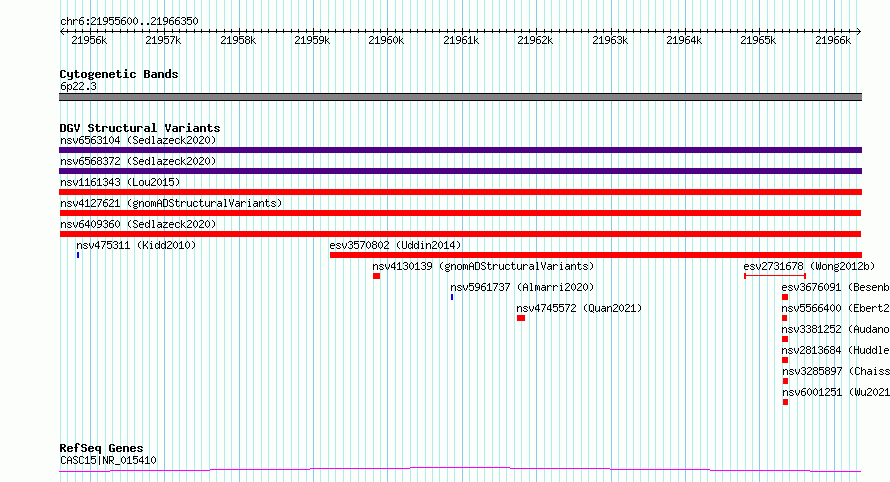The height and width of the screenshot is (482, 890).
Task: Click the 21958k ruler position
Action: pos(238,40)
